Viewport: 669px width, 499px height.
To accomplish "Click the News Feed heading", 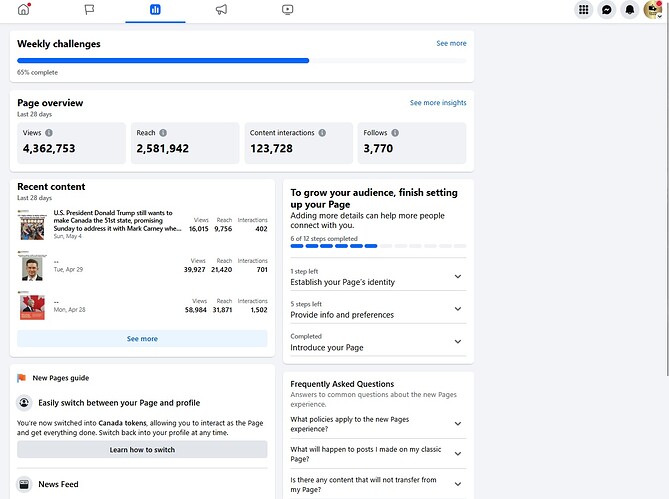I will [x=58, y=484].
